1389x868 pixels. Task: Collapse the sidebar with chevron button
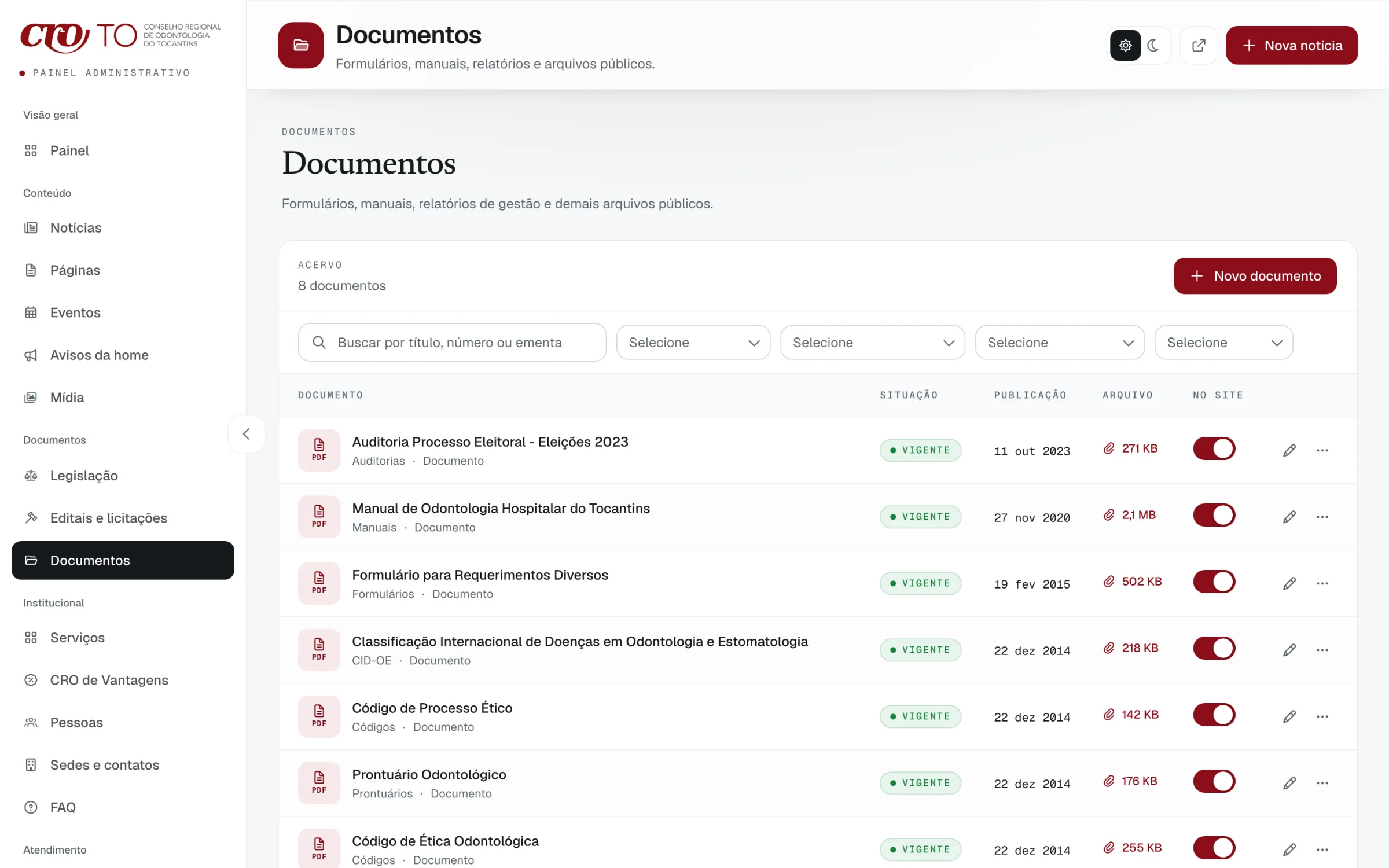[247, 434]
